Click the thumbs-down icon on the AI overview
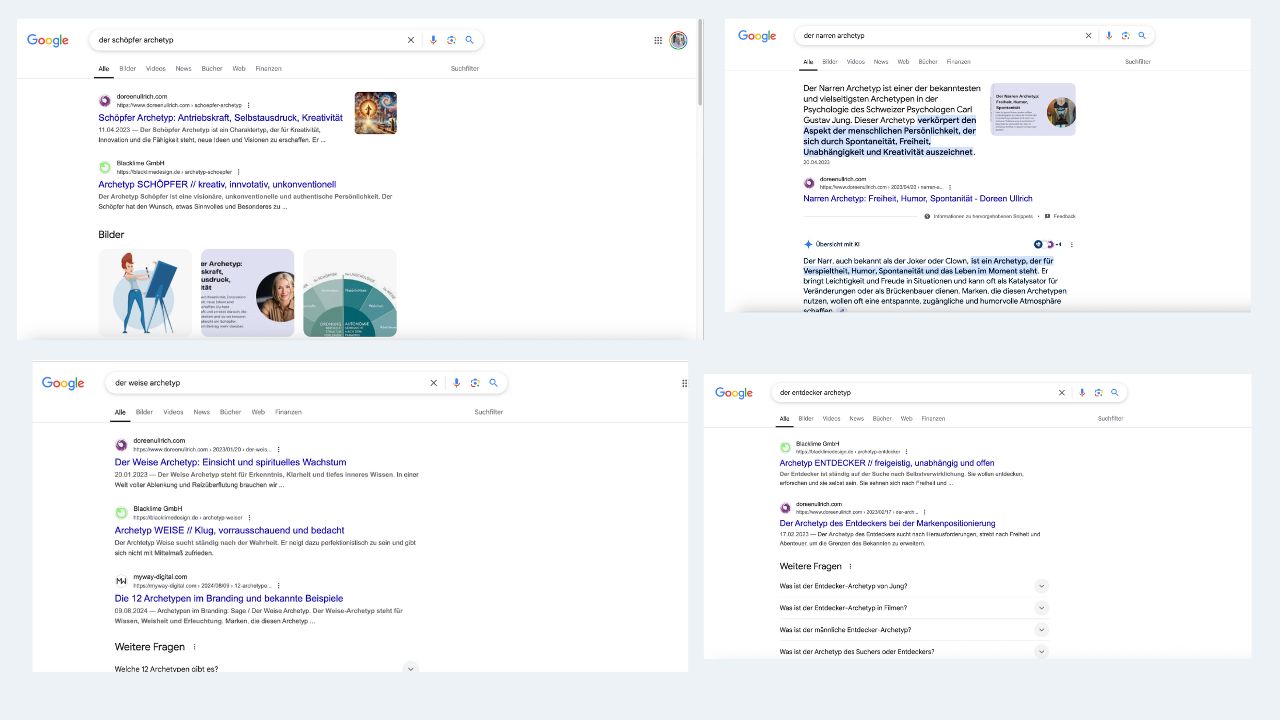 click(1052, 244)
